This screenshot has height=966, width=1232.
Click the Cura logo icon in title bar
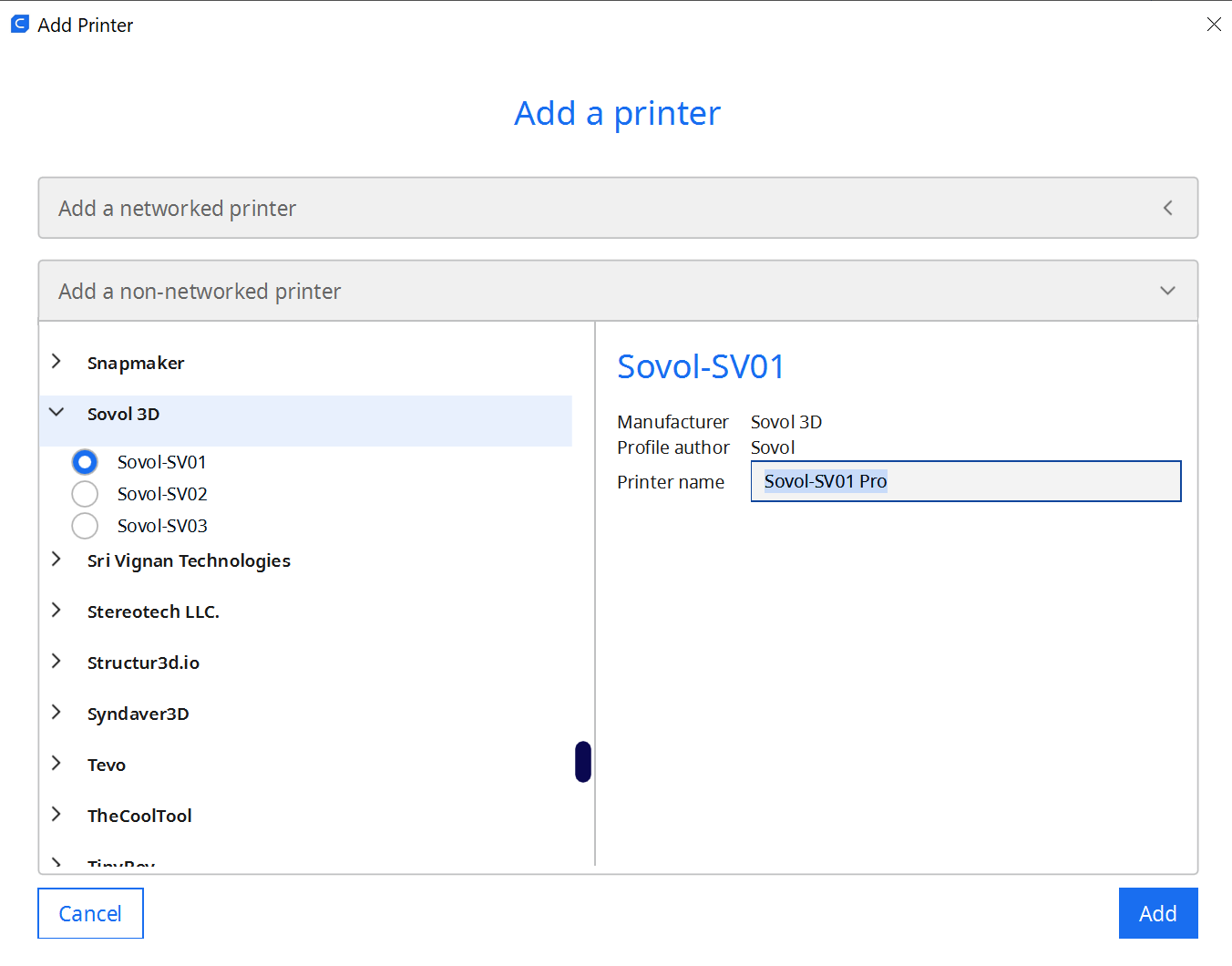[x=20, y=25]
